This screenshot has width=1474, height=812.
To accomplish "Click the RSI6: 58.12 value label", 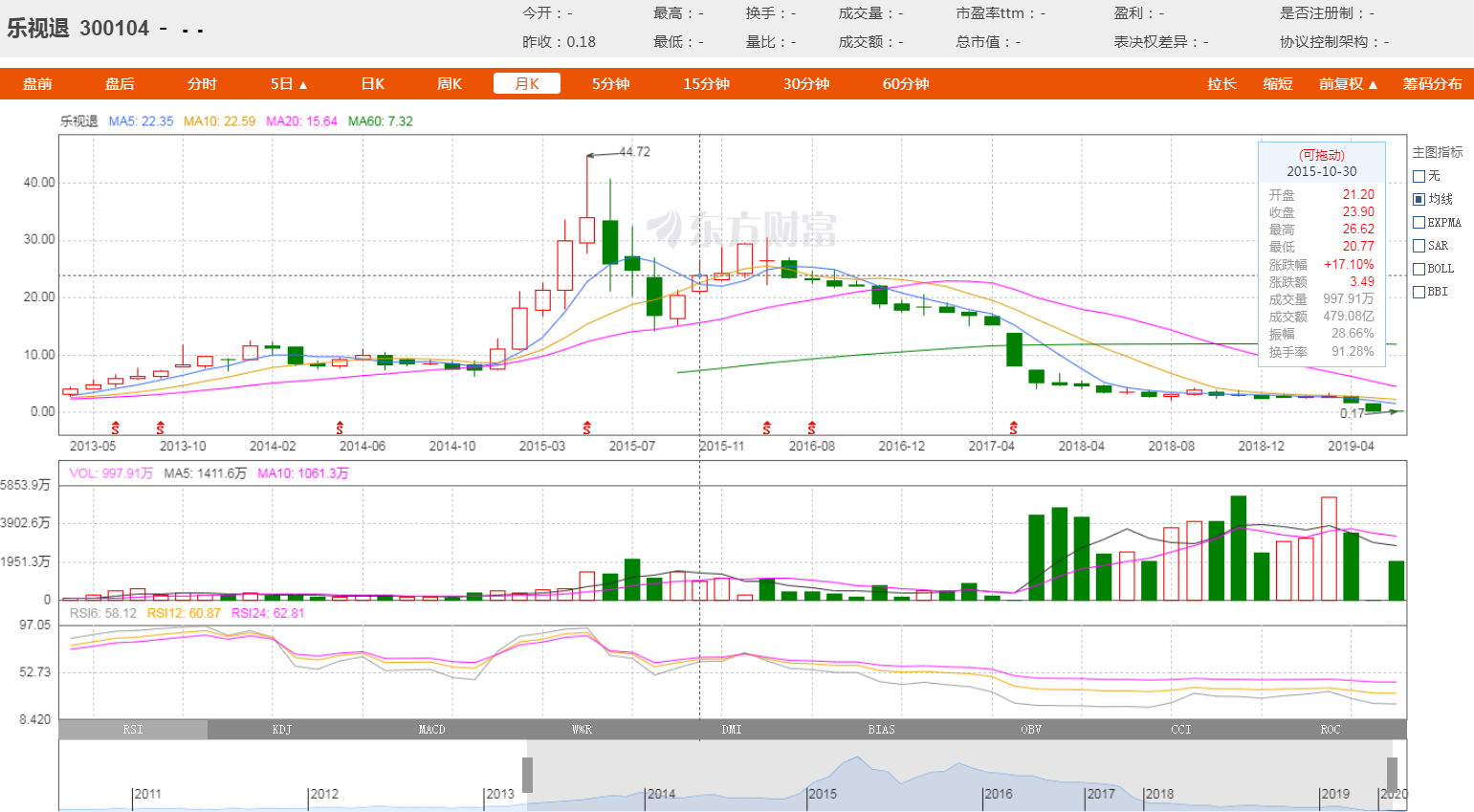I will click(103, 613).
